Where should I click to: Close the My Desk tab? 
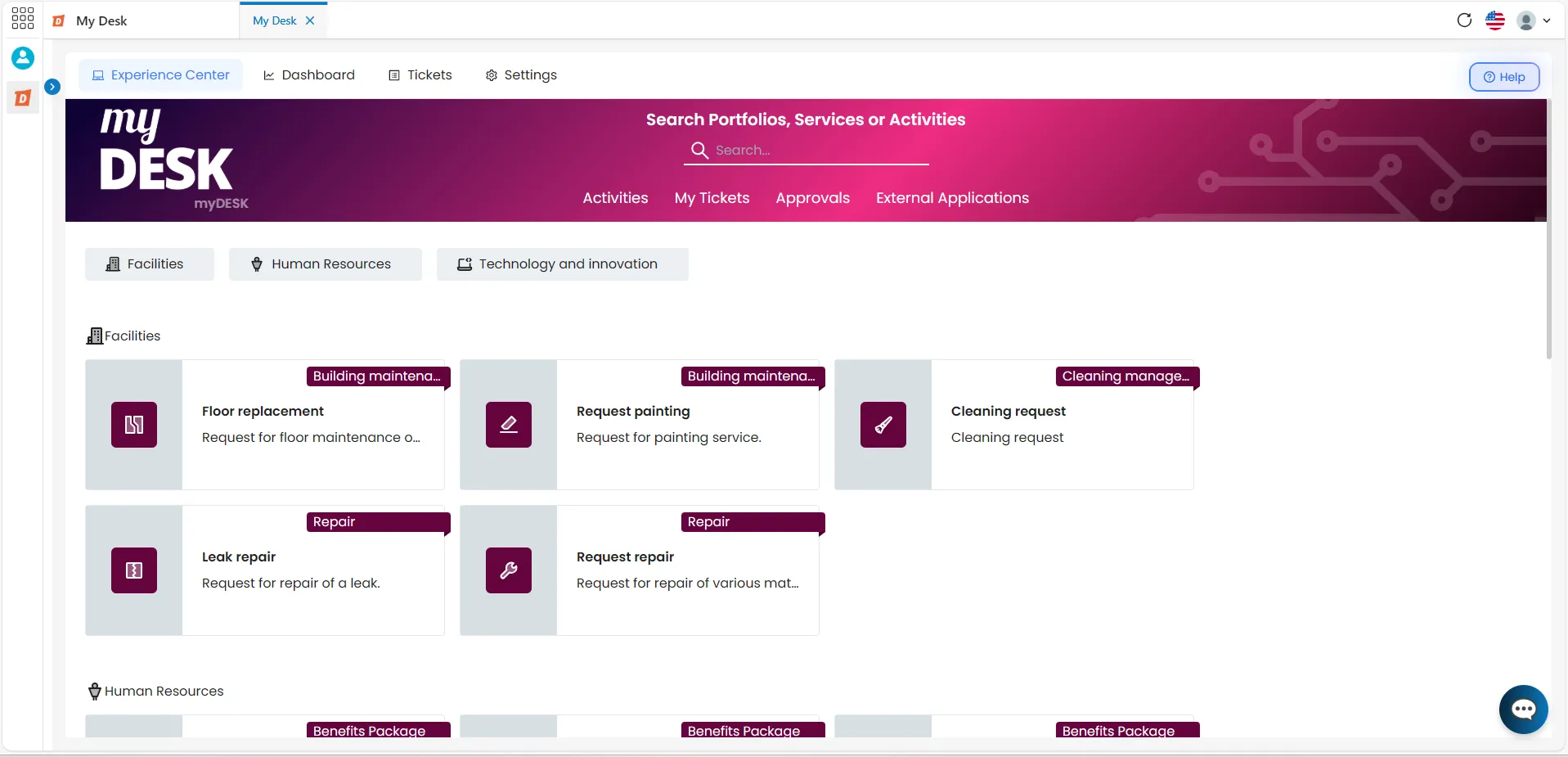tap(310, 20)
